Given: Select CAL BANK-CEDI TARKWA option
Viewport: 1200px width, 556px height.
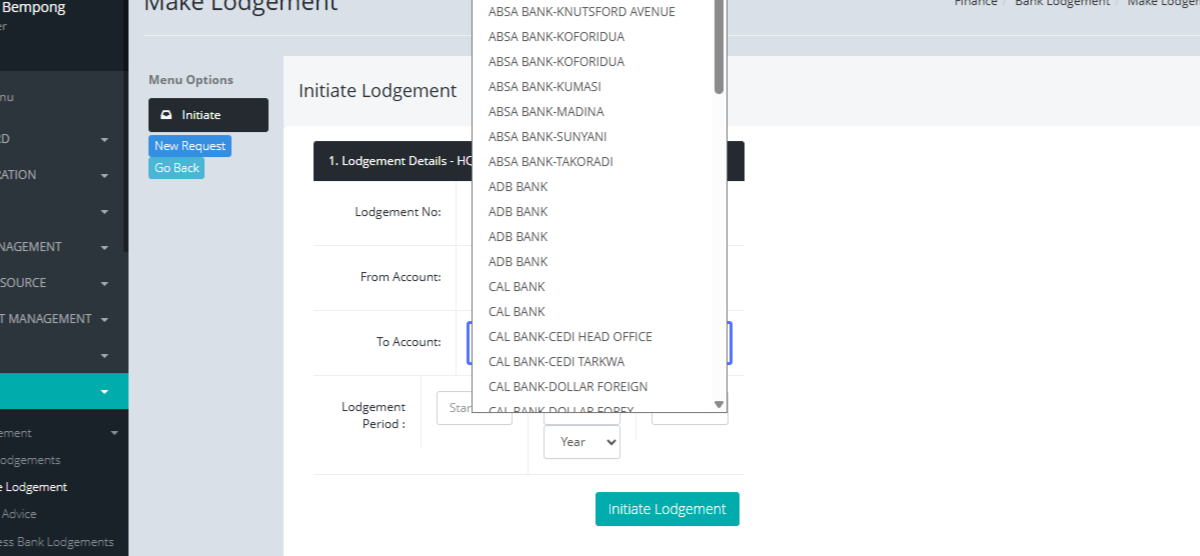Looking at the screenshot, I should coord(556,362).
